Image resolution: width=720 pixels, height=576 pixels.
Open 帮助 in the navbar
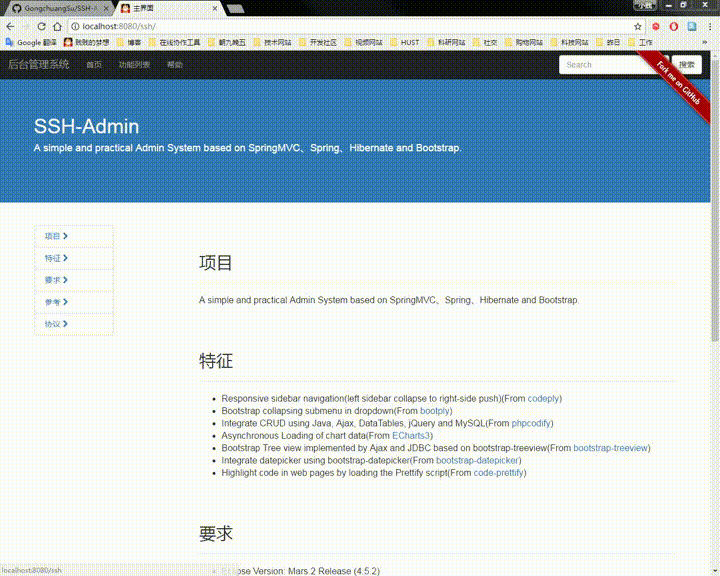tap(175, 65)
